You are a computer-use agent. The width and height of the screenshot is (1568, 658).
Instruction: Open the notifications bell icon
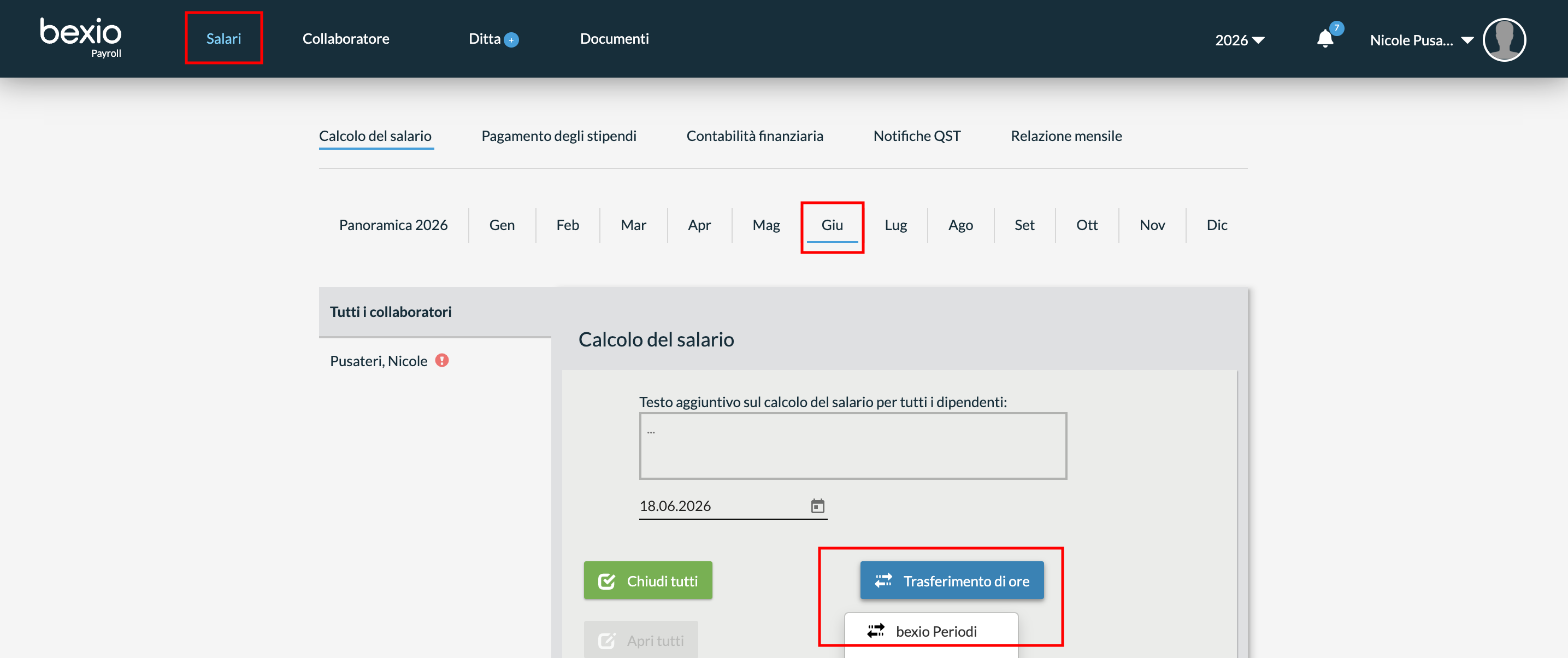1325,39
